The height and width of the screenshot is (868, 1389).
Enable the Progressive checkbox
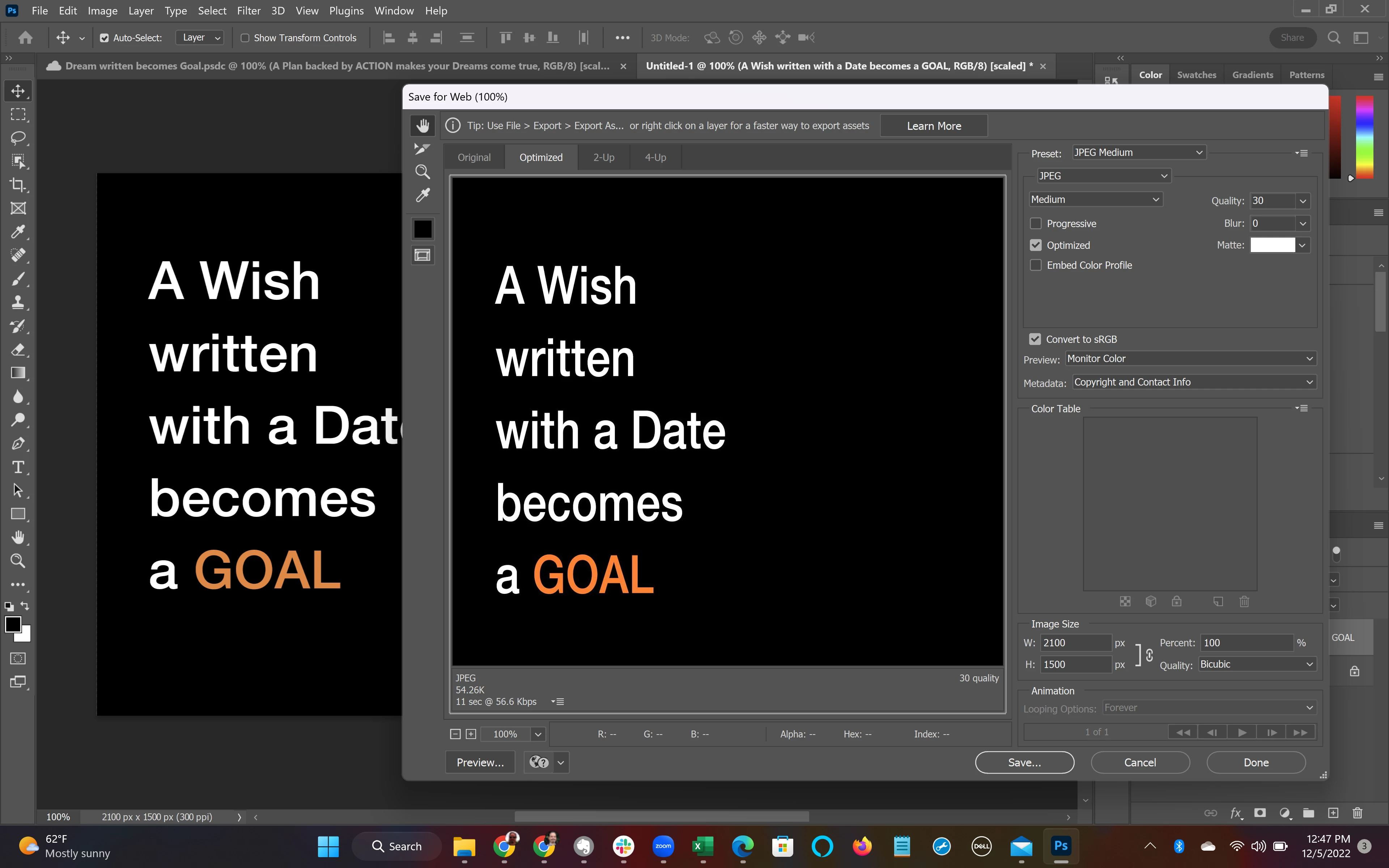1036,223
